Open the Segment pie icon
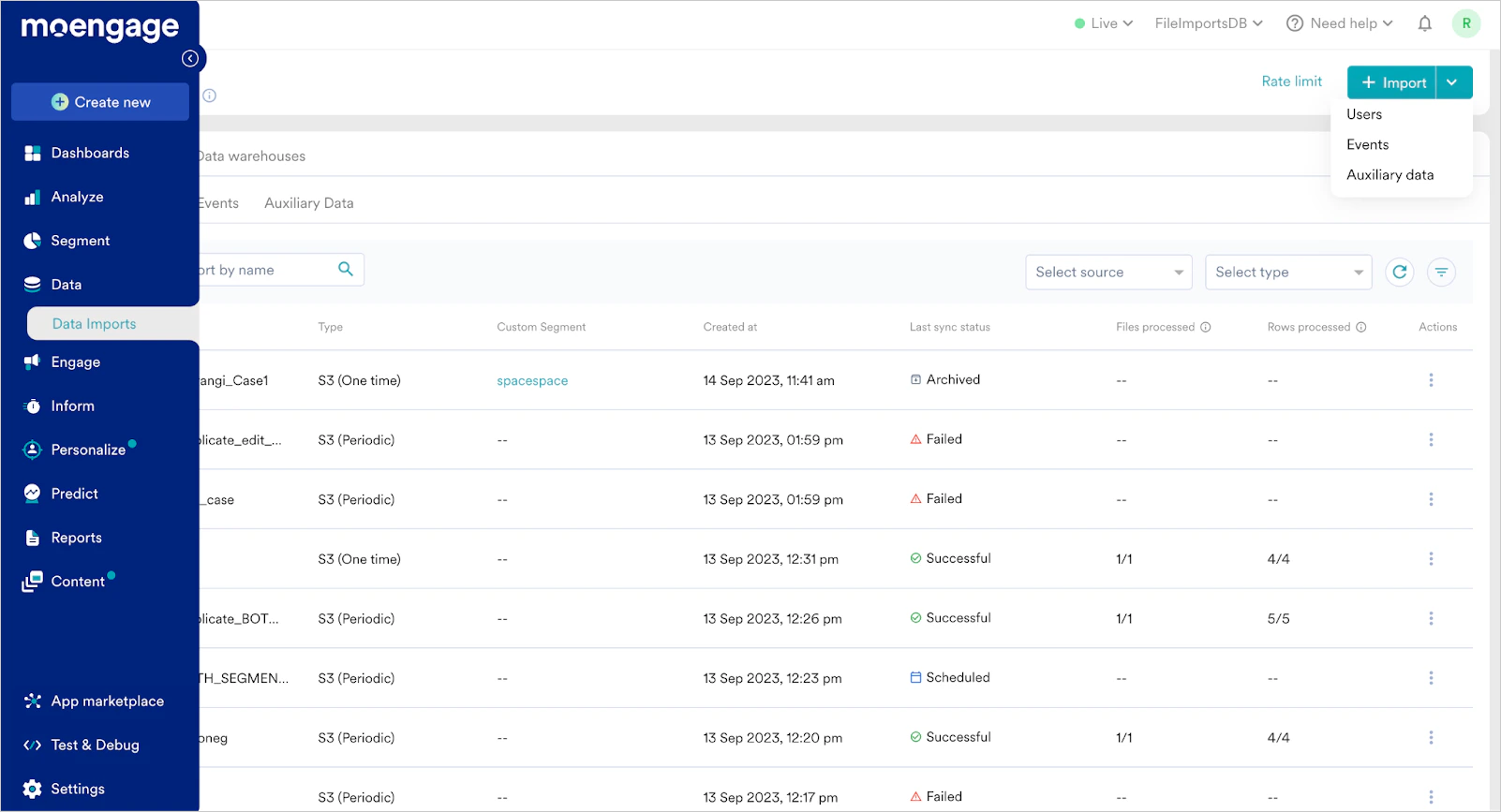 point(33,241)
